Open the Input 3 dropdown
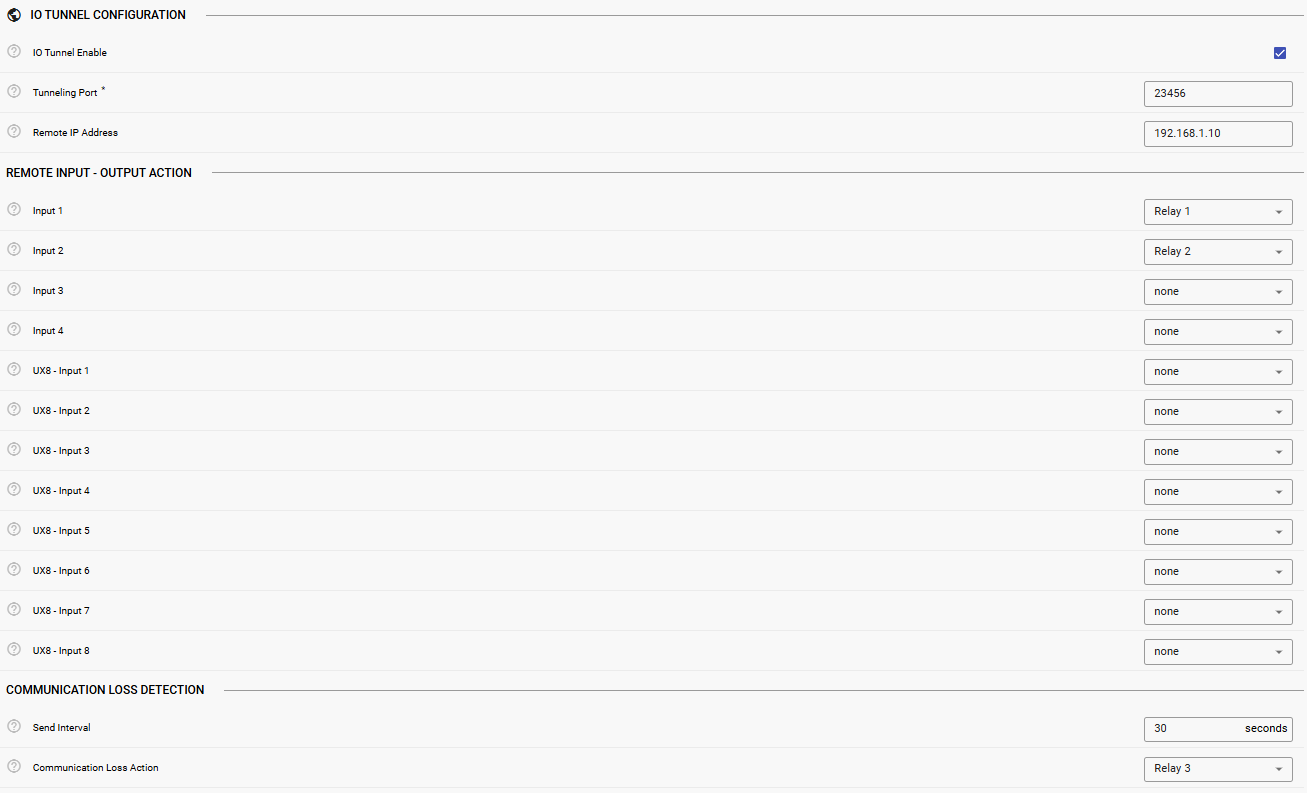Screen dimensions: 1307x793 (x=1217, y=292)
